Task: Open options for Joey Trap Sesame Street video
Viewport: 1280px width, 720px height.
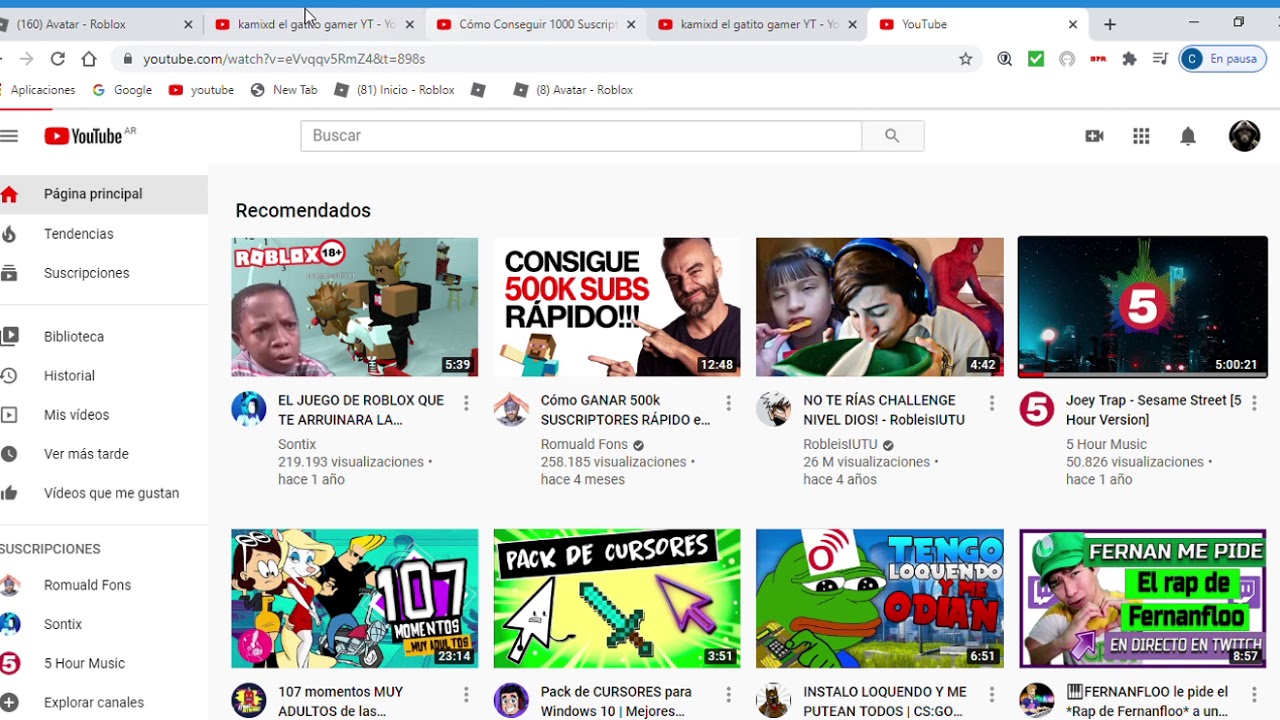Action: [x=1254, y=403]
